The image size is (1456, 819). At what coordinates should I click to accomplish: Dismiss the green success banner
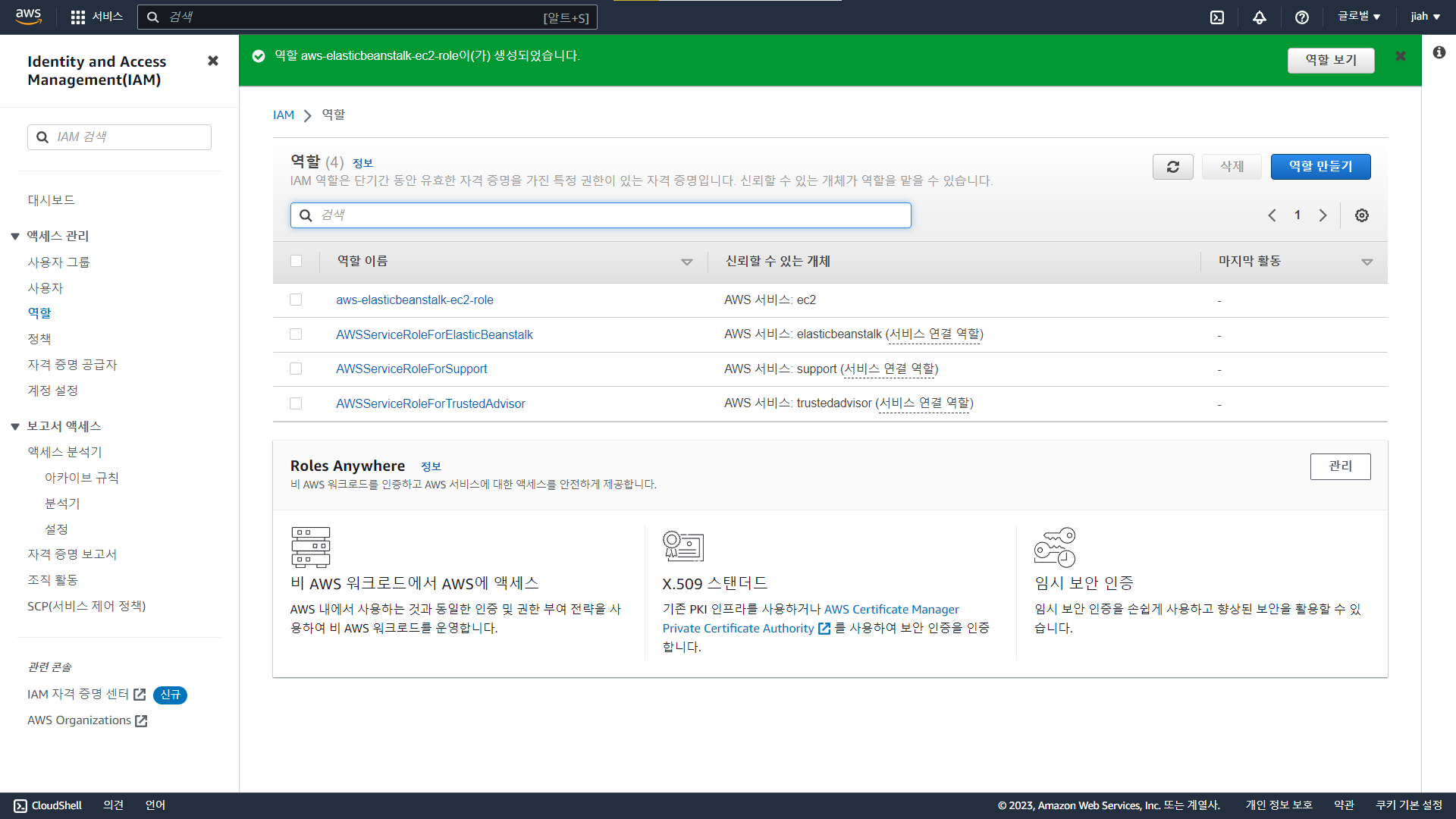pyautogui.click(x=1401, y=56)
